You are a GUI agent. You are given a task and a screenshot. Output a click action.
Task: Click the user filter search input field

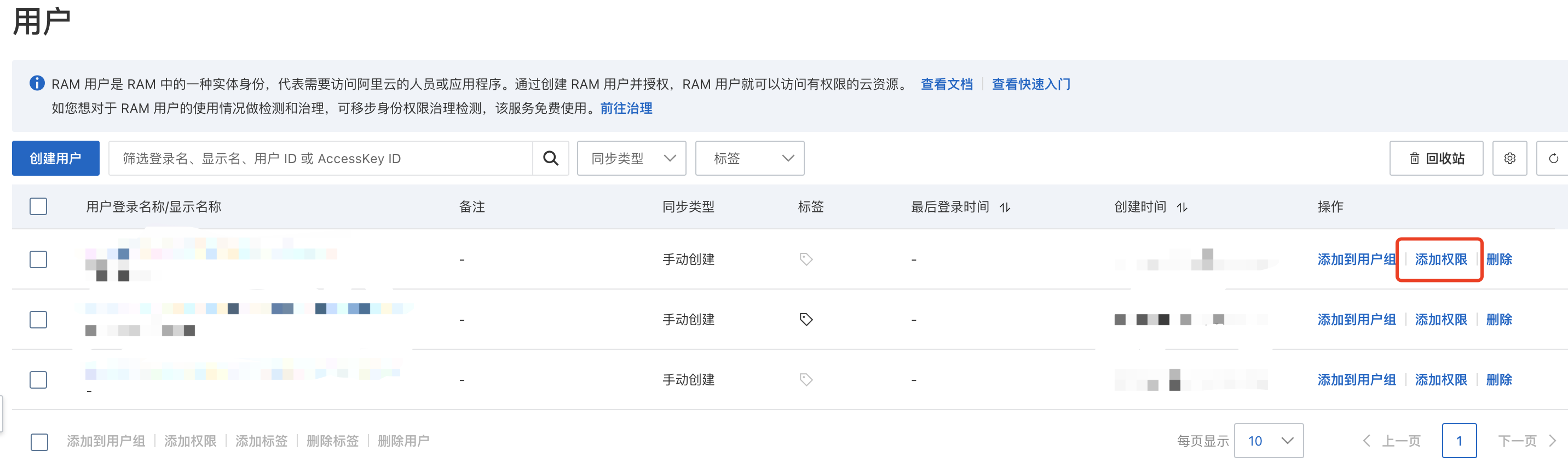(x=321, y=158)
